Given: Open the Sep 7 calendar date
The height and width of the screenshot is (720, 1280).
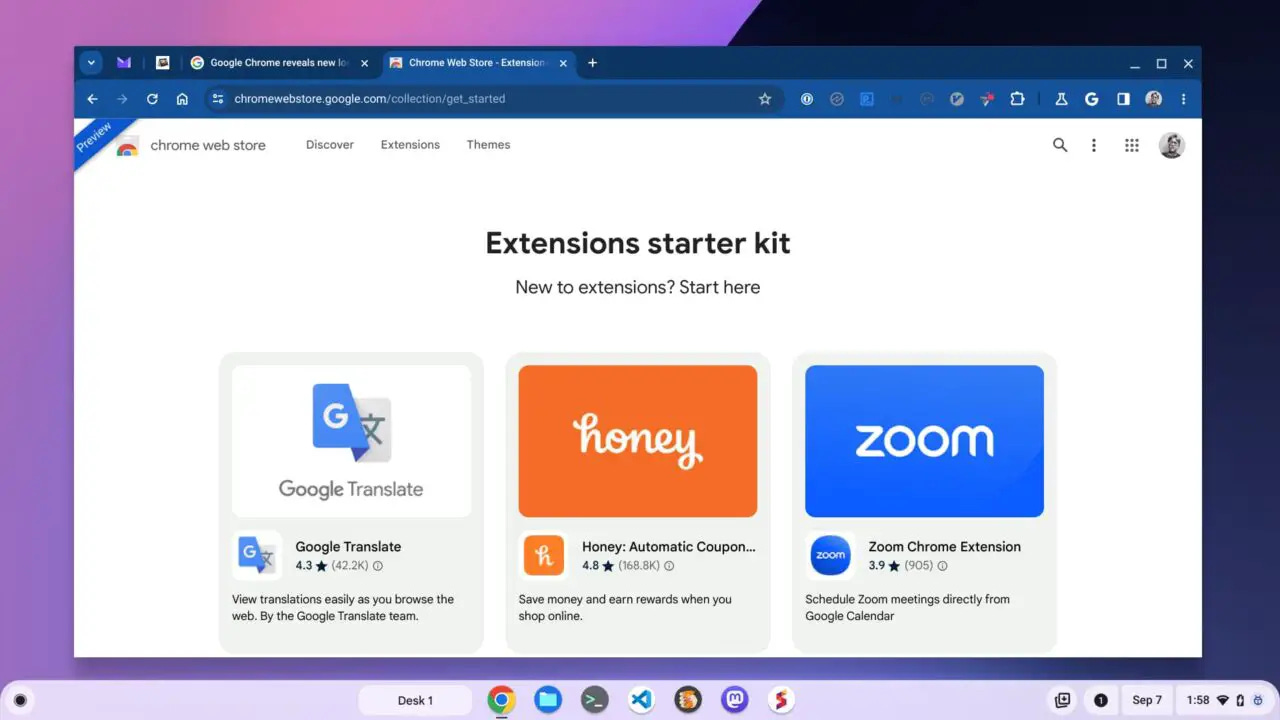Looking at the screenshot, I should tap(1147, 700).
